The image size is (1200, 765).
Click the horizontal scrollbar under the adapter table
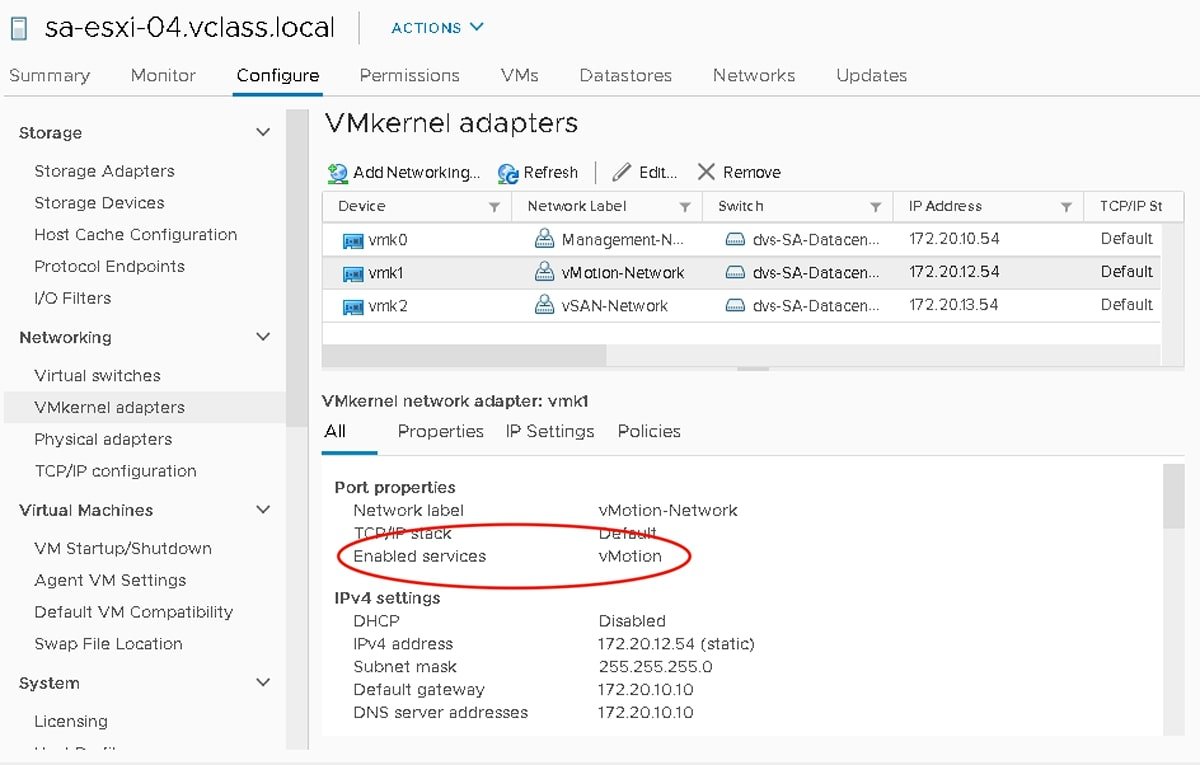[464, 355]
